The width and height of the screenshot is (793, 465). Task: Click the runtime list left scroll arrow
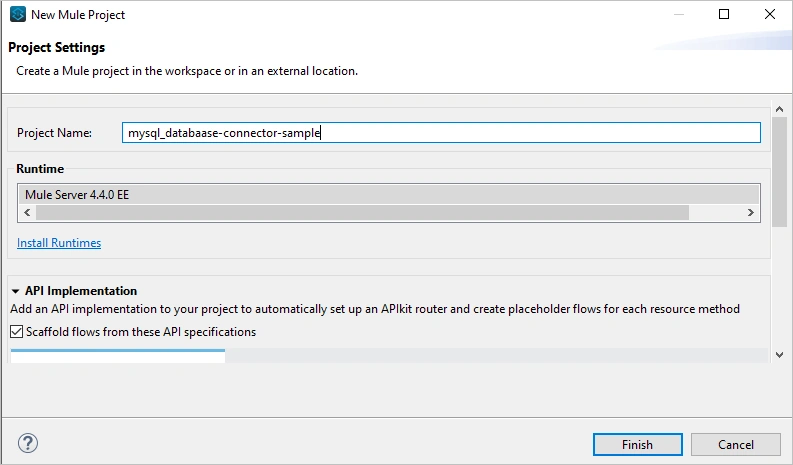click(x=27, y=213)
